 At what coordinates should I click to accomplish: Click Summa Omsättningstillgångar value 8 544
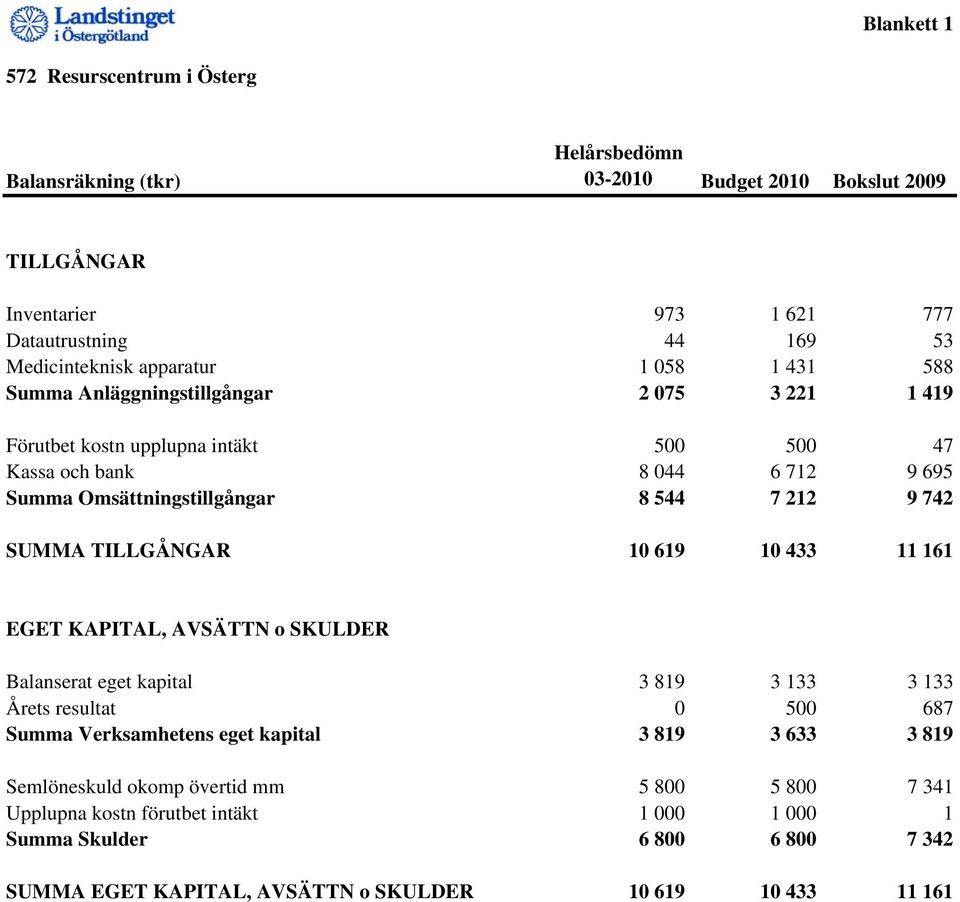point(661,498)
